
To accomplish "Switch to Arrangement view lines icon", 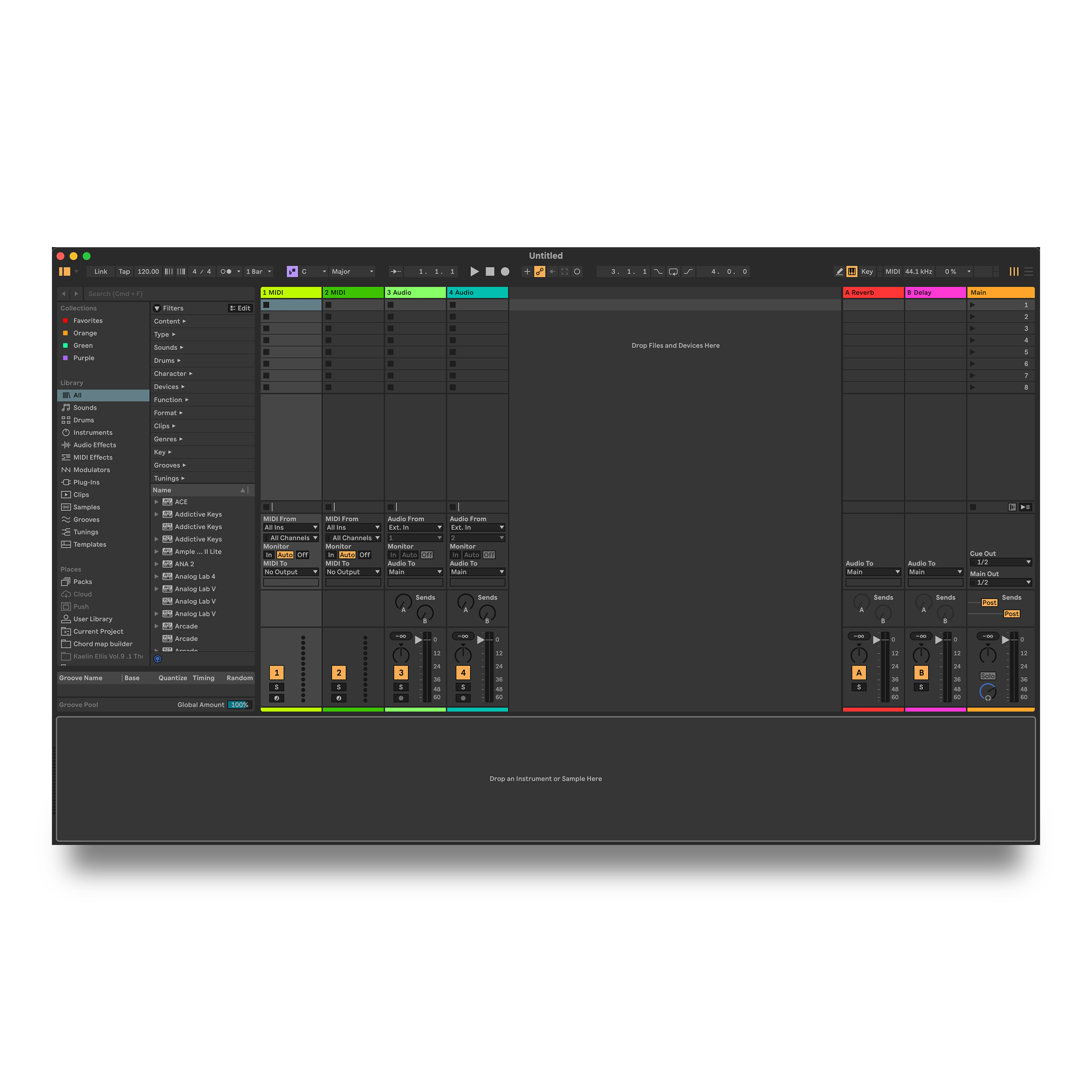I will tap(1028, 271).
